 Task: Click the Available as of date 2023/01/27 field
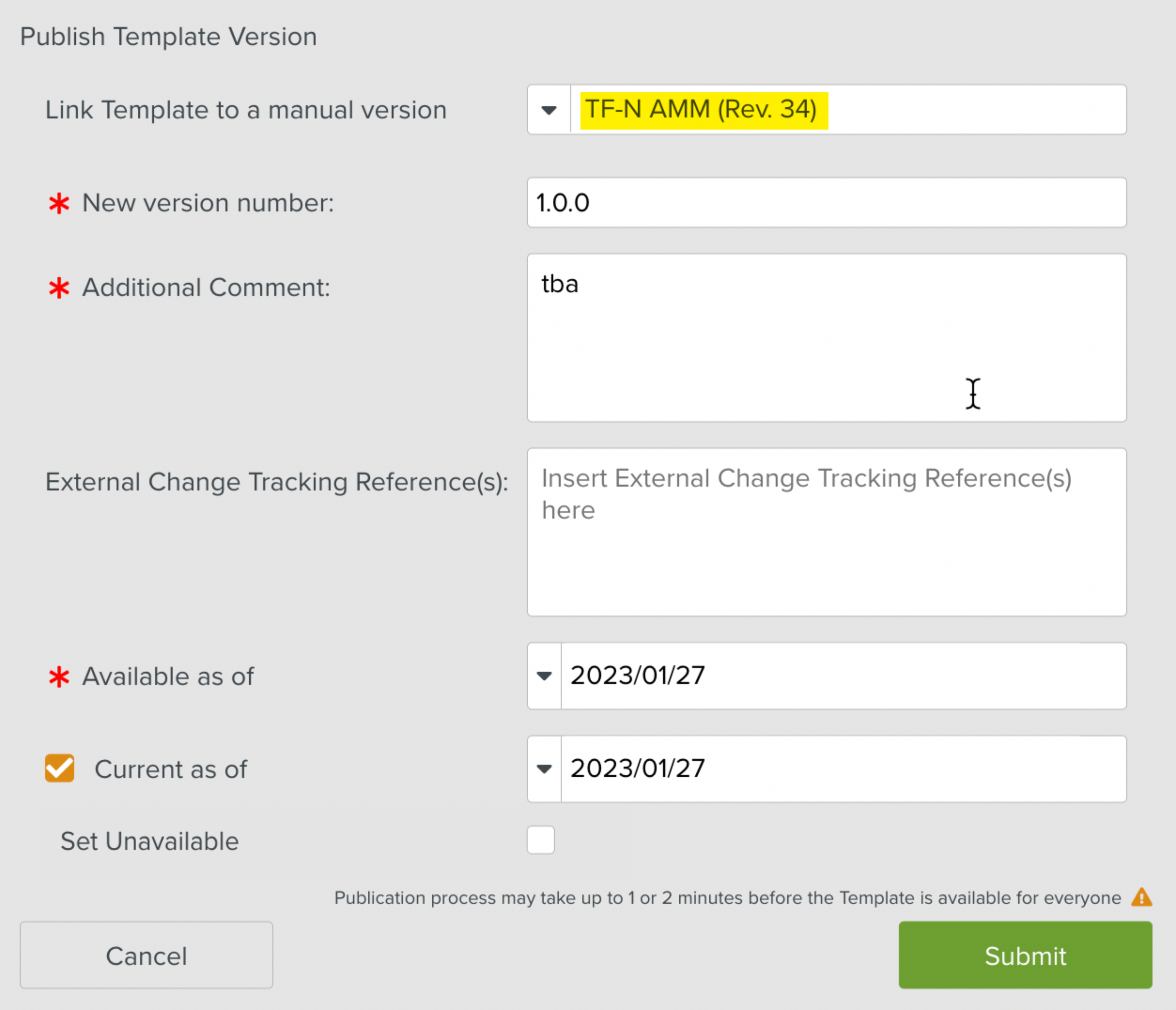coord(843,676)
